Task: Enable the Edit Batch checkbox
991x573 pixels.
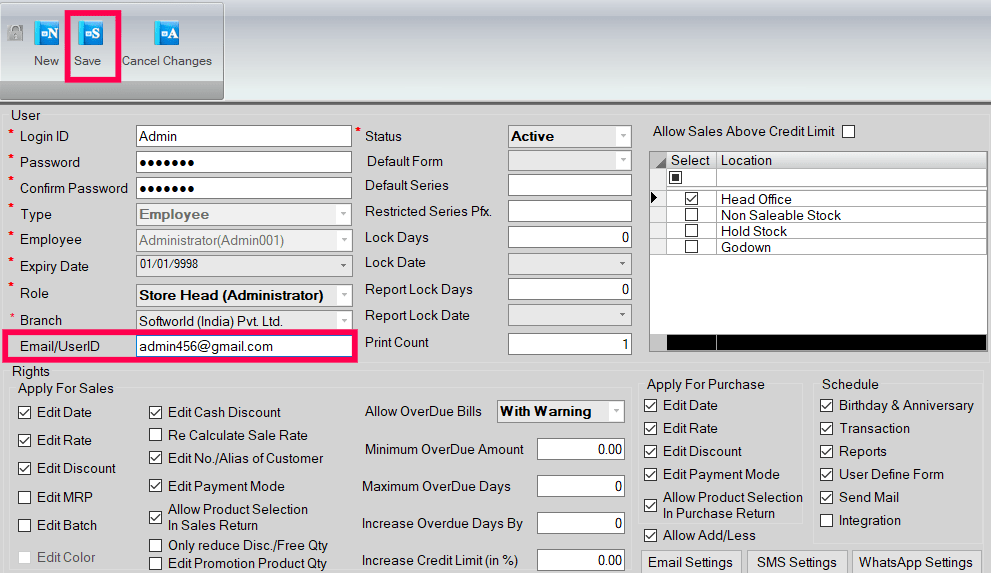Action: click(25, 525)
